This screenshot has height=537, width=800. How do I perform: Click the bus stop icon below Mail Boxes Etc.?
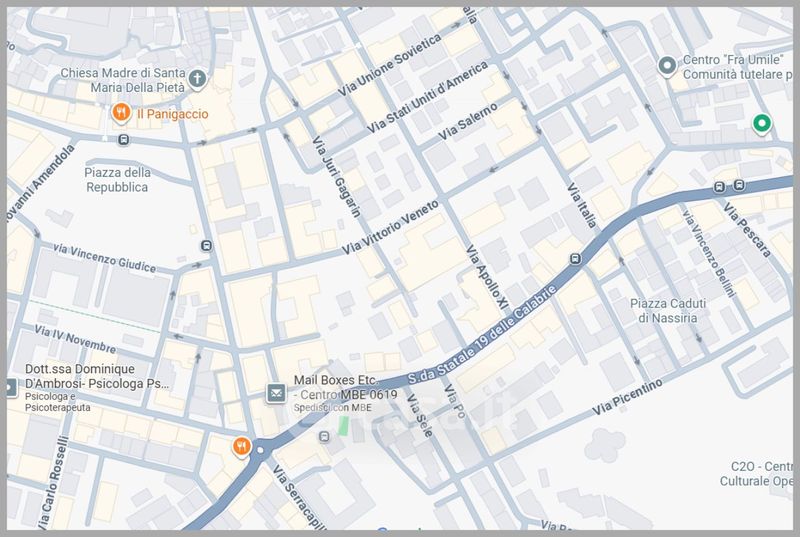[x=324, y=437]
